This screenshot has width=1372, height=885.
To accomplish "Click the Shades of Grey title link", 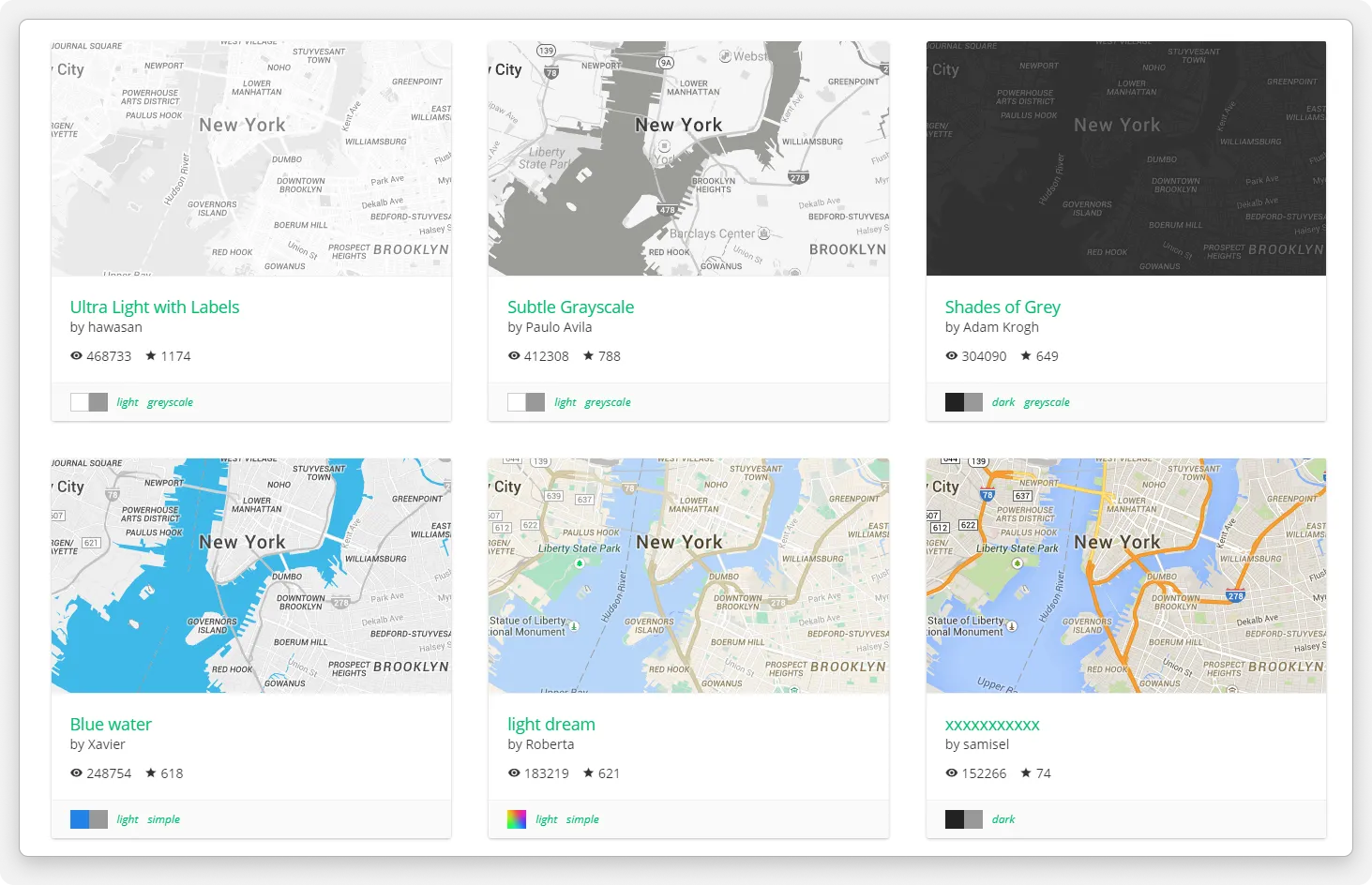I will click(x=1003, y=307).
